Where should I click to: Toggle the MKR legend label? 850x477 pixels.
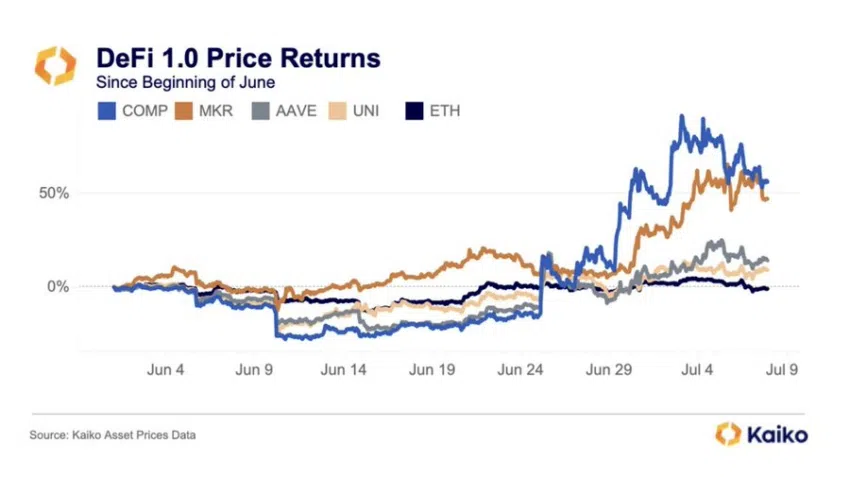click(216, 111)
